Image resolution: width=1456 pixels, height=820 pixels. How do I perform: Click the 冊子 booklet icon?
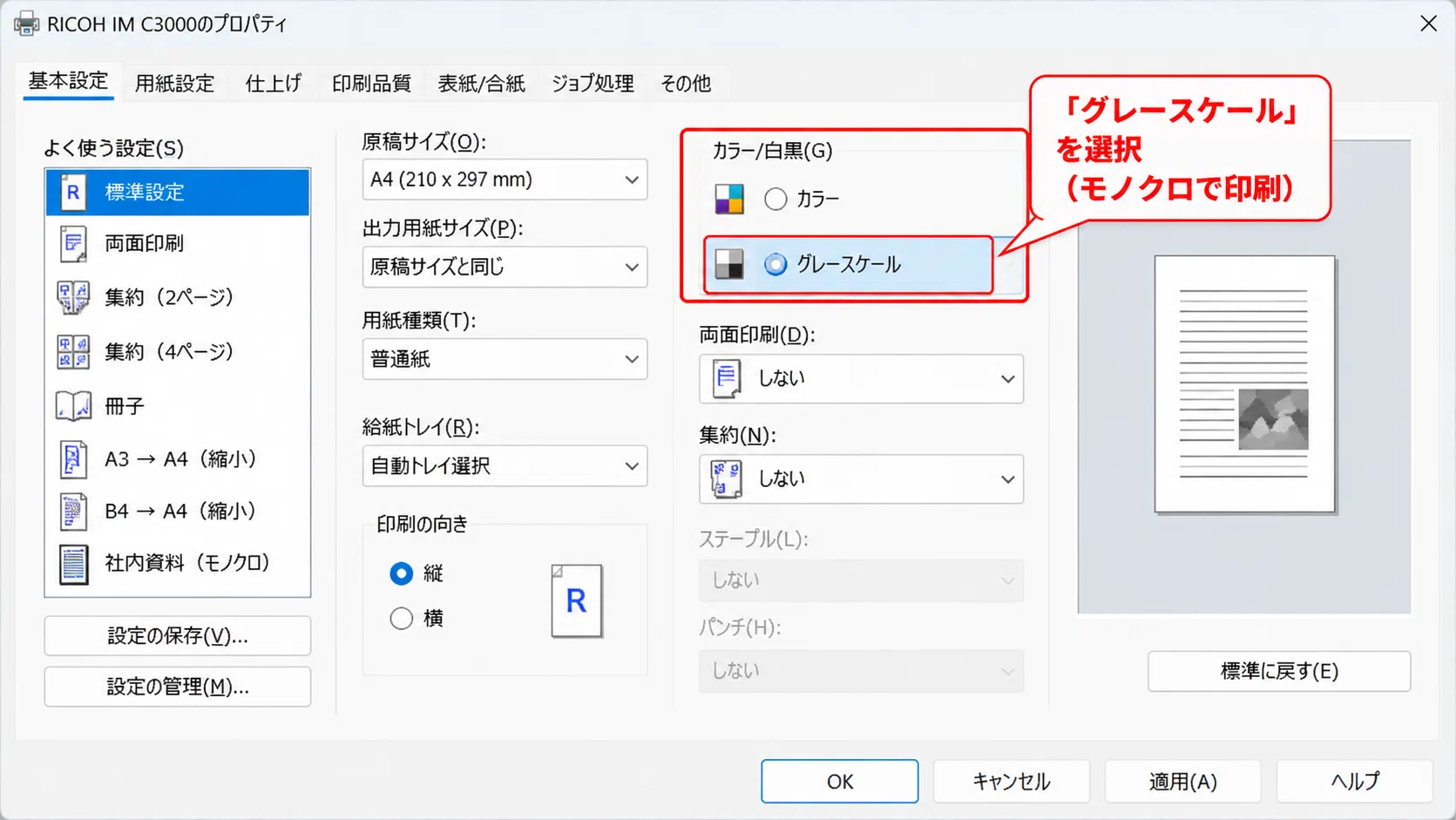(73, 406)
